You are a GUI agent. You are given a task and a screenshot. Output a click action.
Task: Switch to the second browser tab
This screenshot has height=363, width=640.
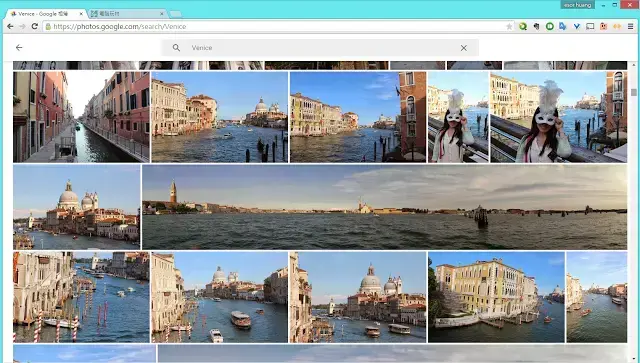[127, 14]
